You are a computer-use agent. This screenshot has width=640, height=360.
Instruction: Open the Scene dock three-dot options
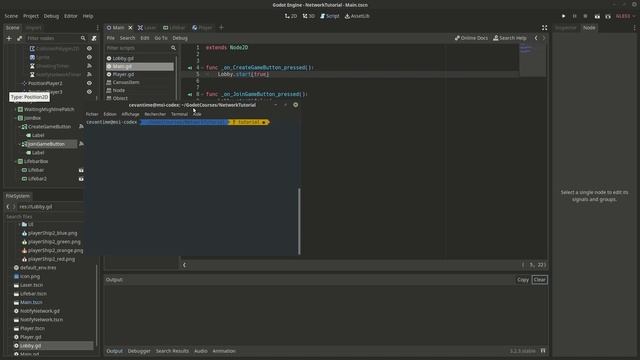pyautogui.click(x=97, y=28)
